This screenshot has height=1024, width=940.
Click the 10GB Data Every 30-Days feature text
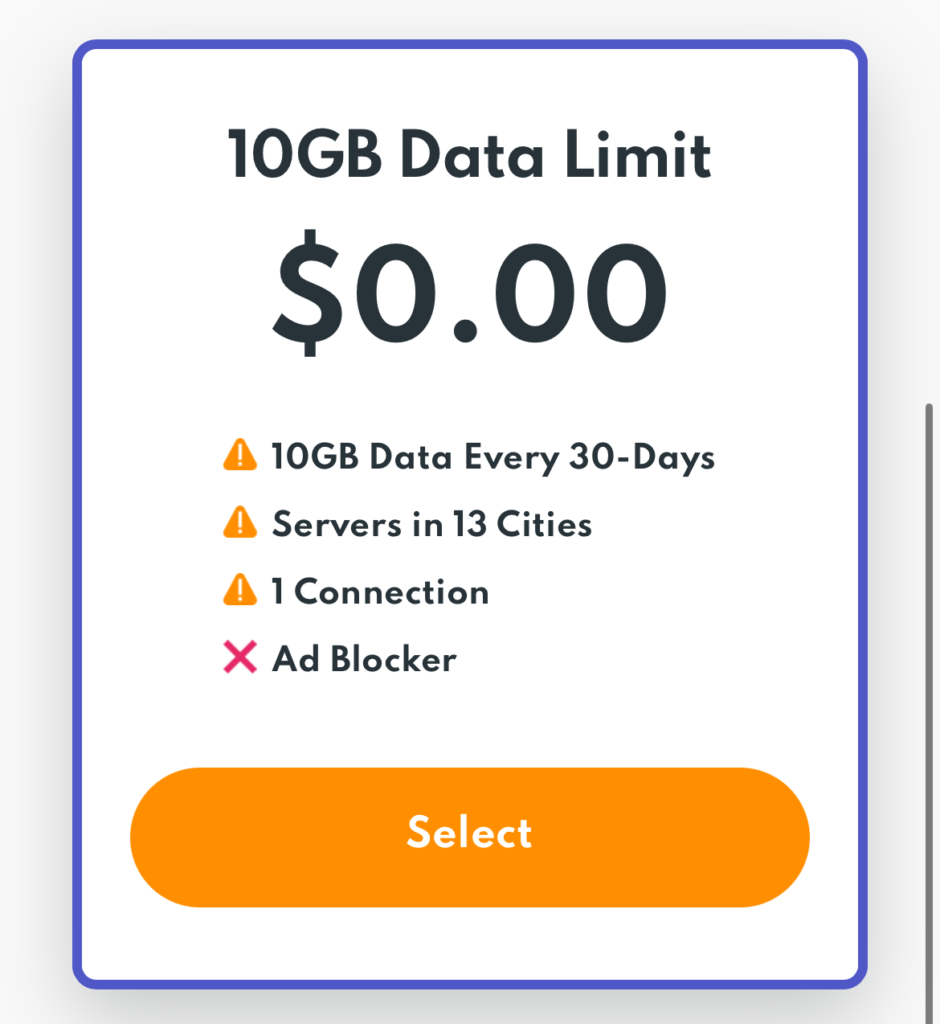(493, 457)
